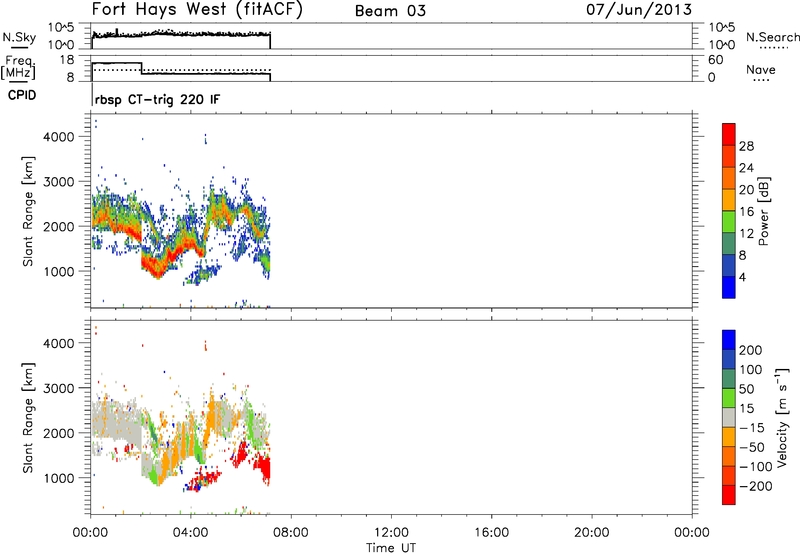Click the "N.Search" legend label
The width and height of the screenshot is (800, 554).
[772, 37]
